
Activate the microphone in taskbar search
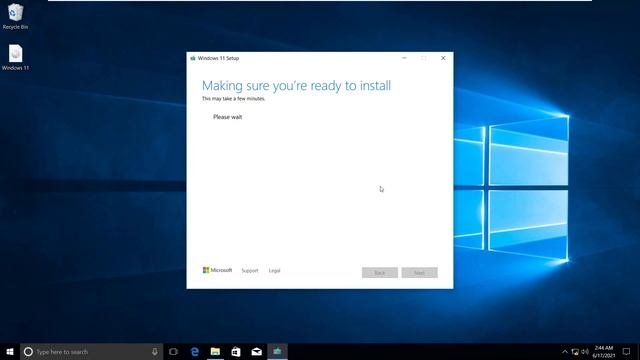coord(155,351)
